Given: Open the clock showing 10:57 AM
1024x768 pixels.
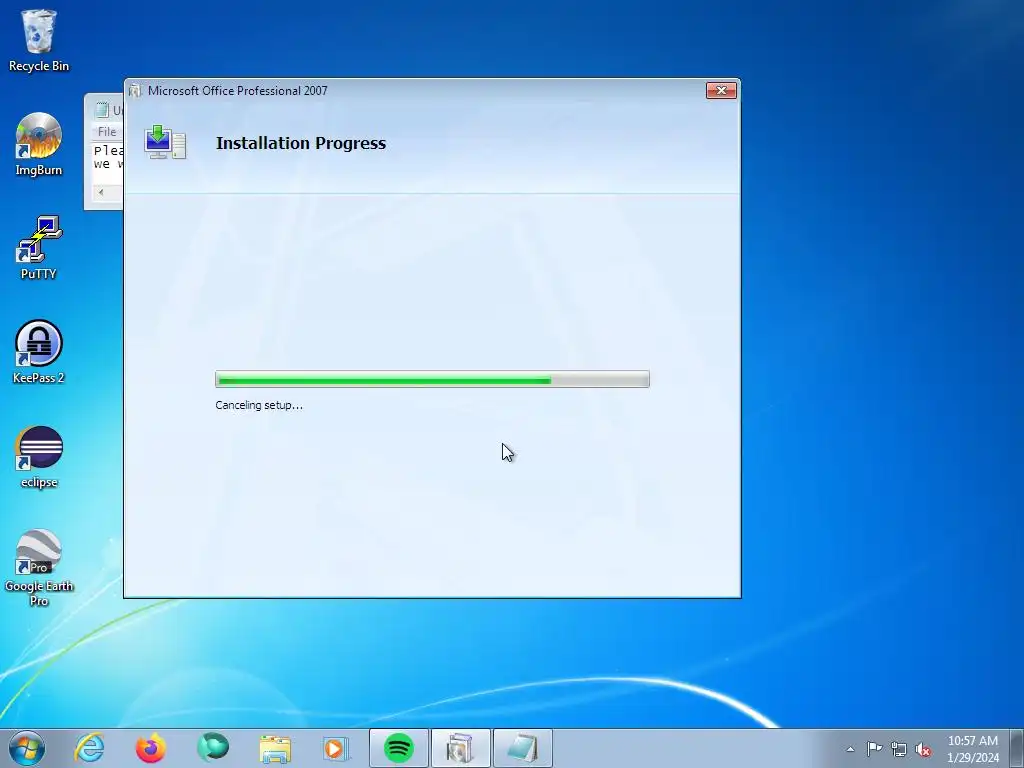Looking at the screenshot, I should point(972,748).
